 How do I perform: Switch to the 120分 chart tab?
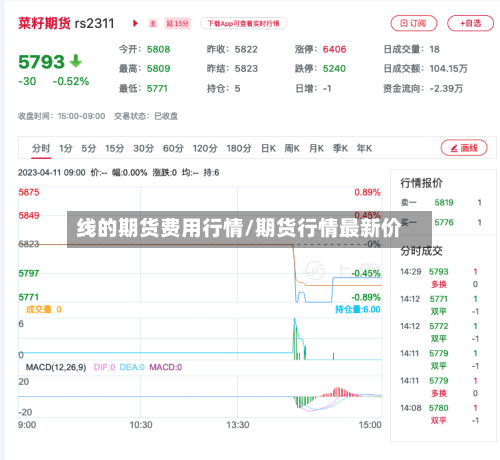click(x=205, y=148)
